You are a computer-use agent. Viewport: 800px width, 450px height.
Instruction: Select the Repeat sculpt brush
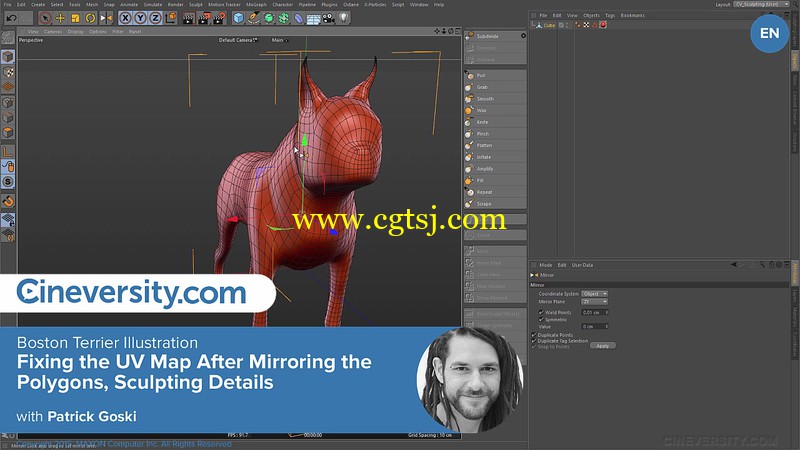pyautogui.click(x=495, y=192)
